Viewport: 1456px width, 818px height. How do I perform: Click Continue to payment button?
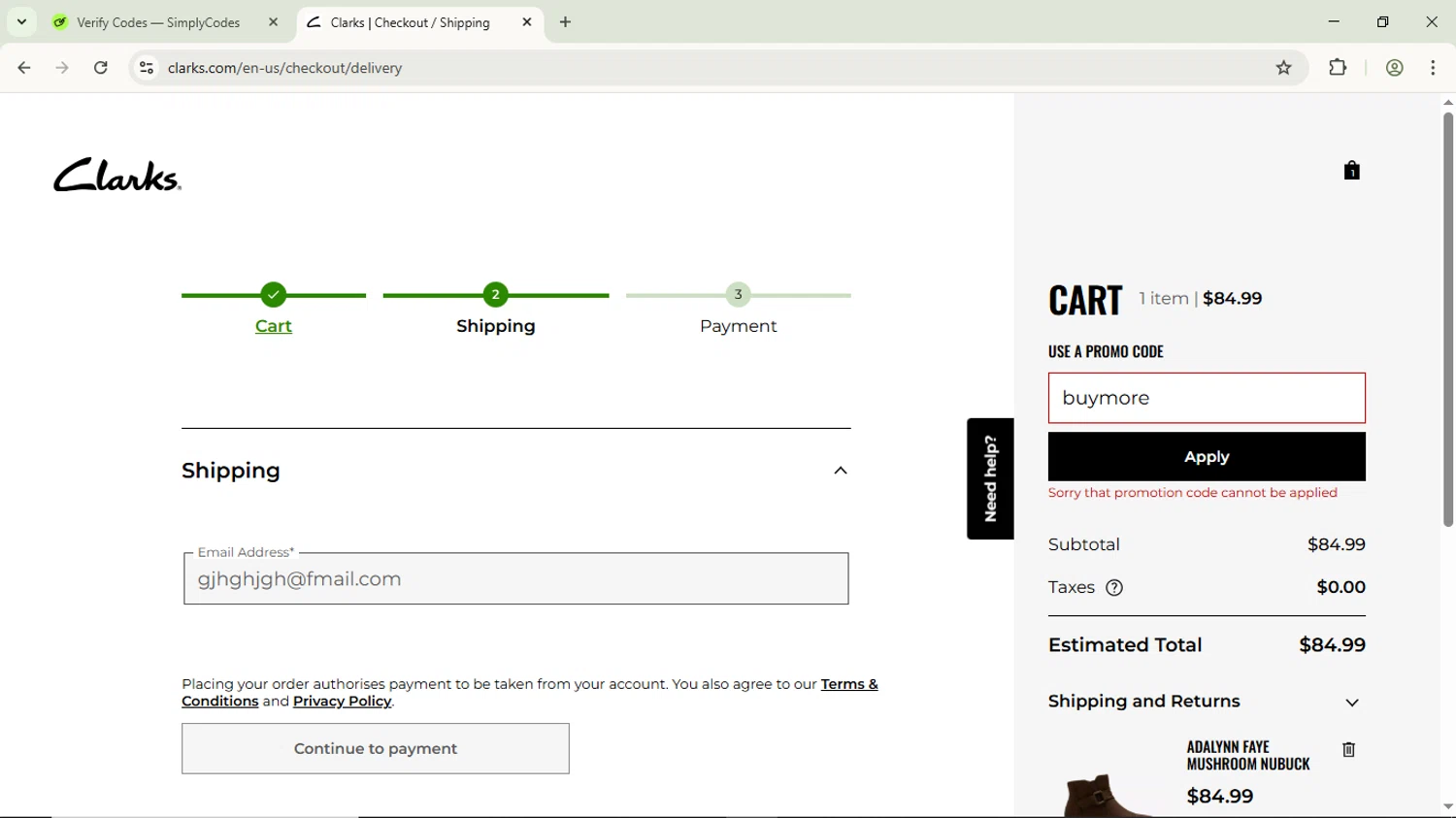pyautogui.click(x=376, y=748)
